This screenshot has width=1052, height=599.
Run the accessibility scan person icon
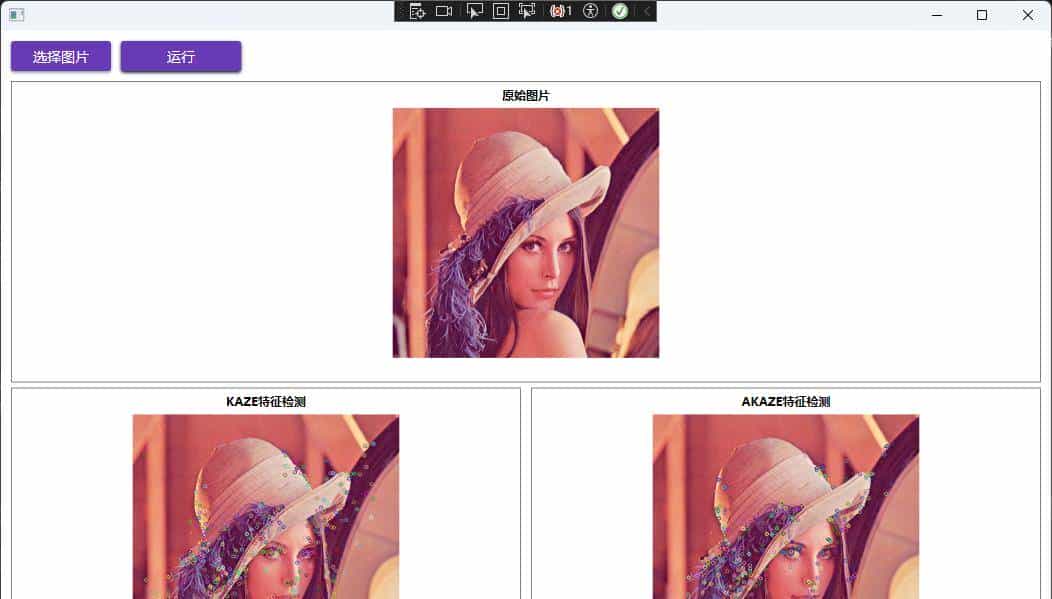(590, 11)
